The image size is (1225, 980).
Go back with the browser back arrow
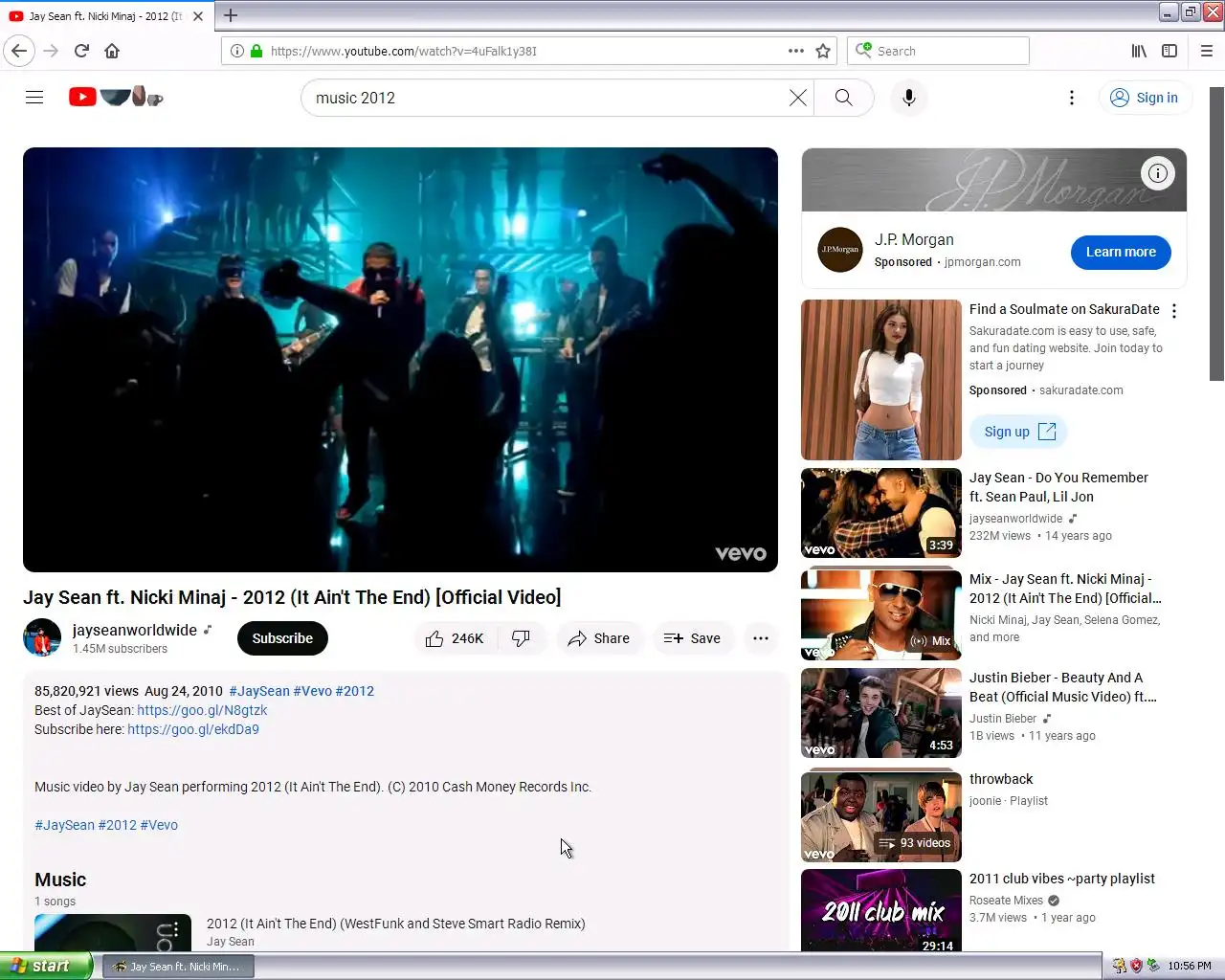[x=19, y=51]
